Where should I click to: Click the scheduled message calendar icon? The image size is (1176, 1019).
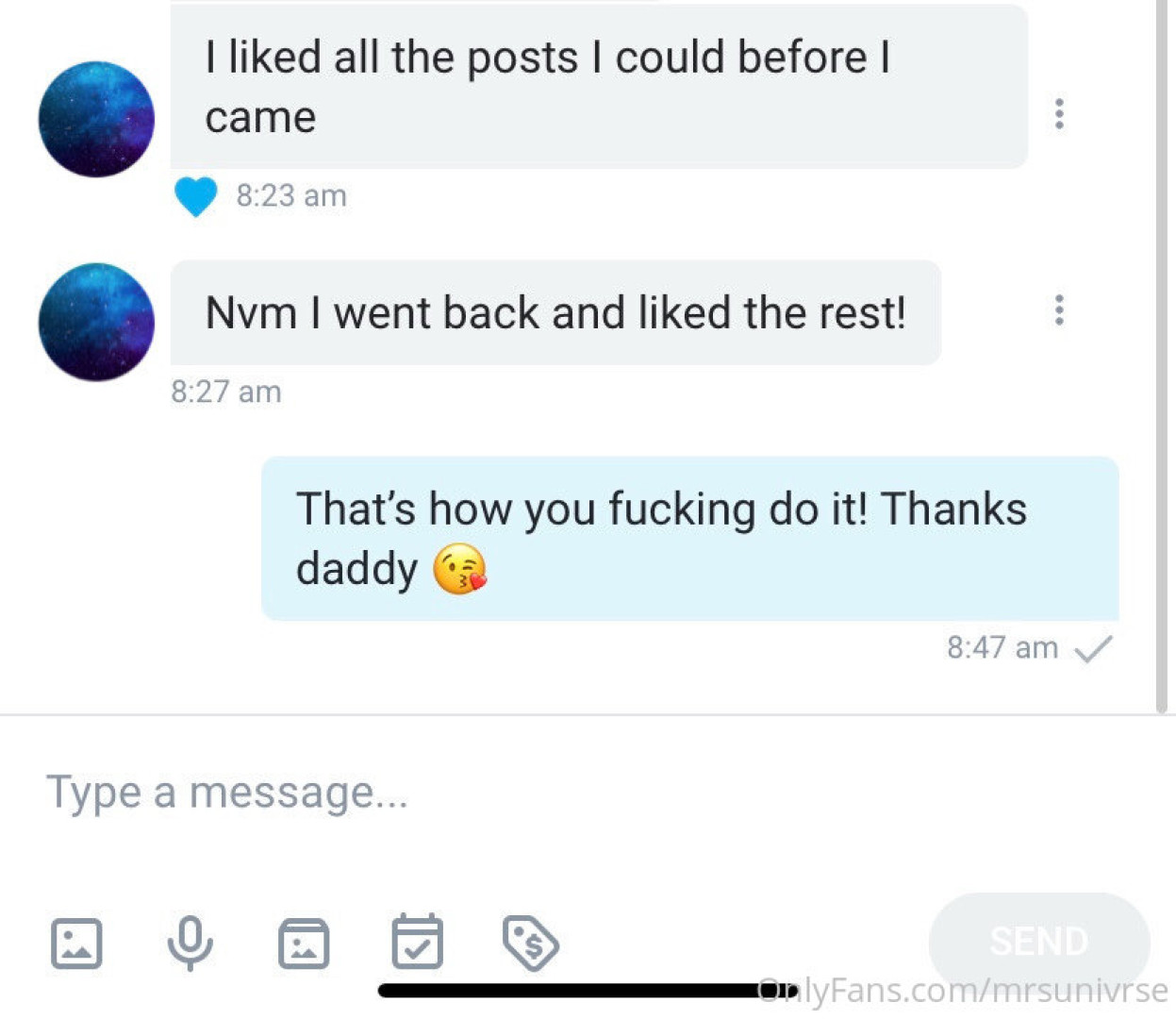point(417,941)
